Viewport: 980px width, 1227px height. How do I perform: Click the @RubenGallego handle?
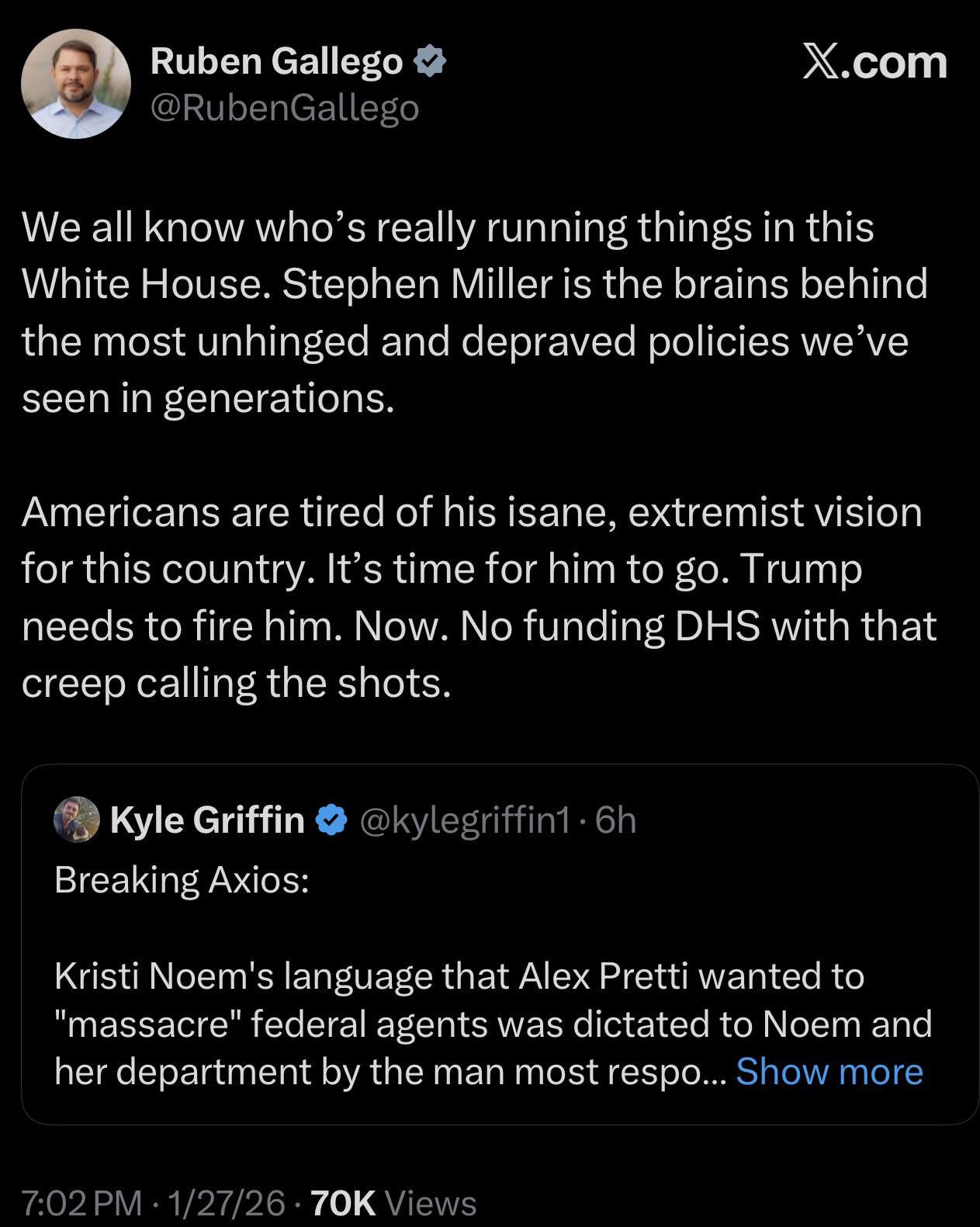[x=284, y=108]
